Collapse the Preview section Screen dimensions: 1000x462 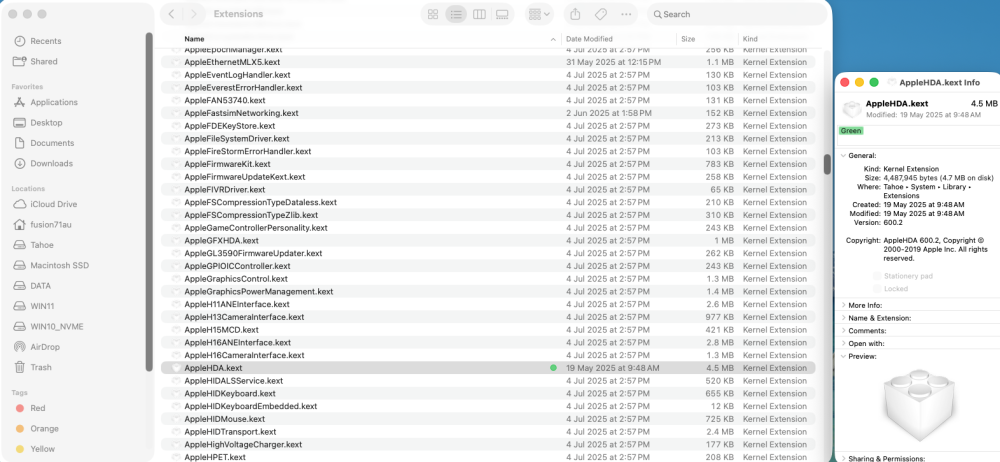tap(844, 356)
